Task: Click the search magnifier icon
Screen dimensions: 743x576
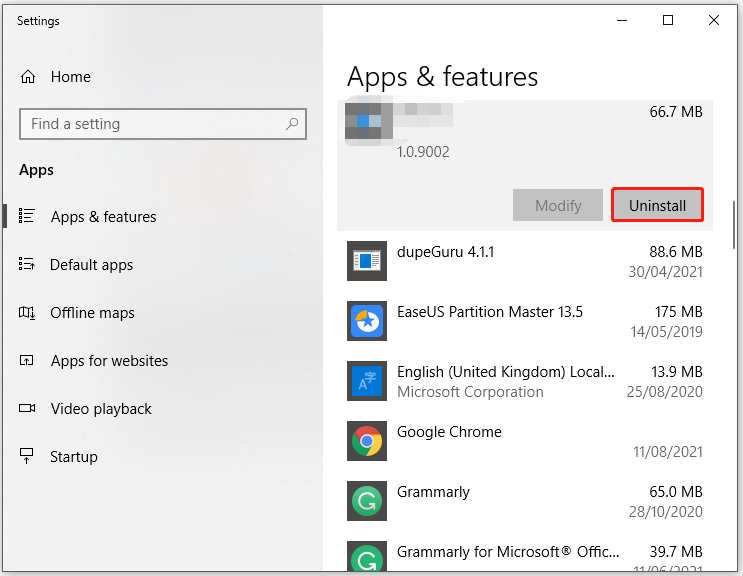Action: (x=292, y=124)
